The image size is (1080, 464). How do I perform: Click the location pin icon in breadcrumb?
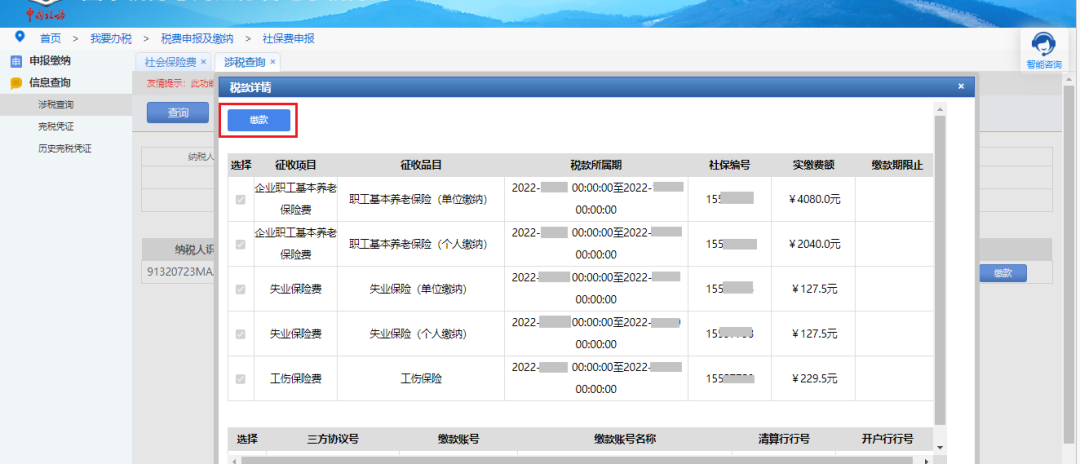(19, 36)
